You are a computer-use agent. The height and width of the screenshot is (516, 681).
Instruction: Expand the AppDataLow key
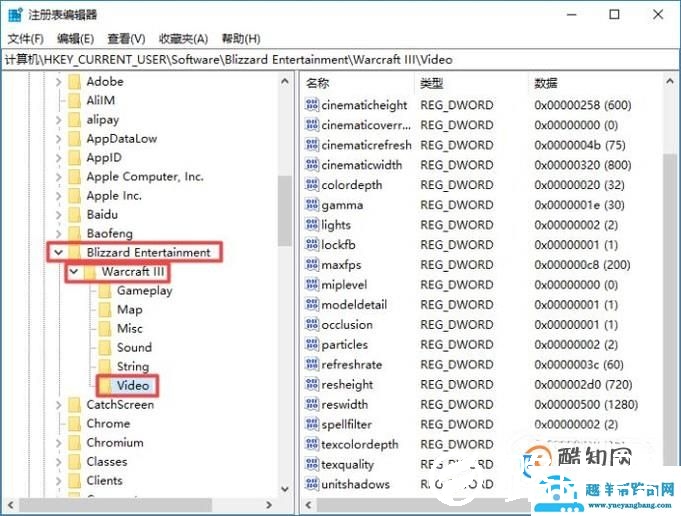(59, 139)
